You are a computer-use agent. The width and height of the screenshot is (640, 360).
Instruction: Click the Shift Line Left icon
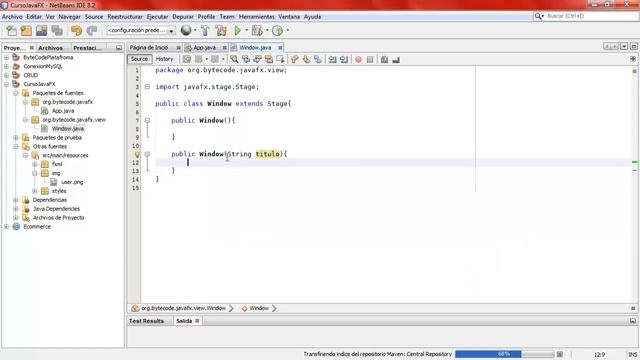(x=333, y=60)
